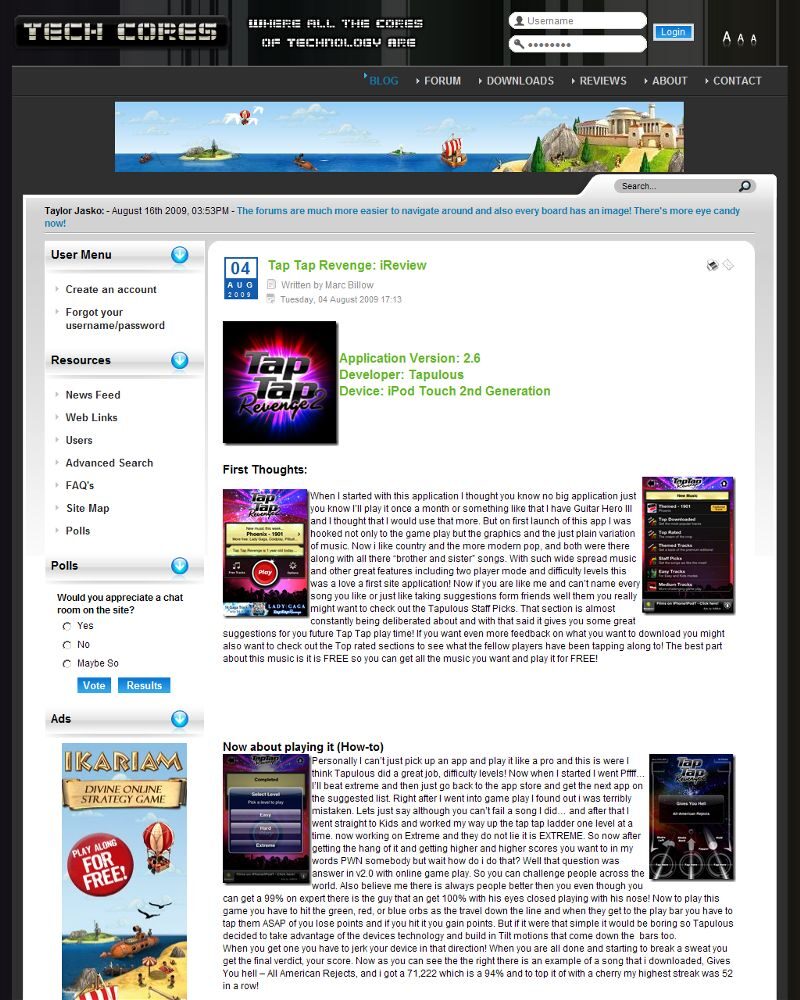The image size is (800, 1000).
Task: Select the Maybe So poll option
Action: pyautogui.click(x=66, y=663)
